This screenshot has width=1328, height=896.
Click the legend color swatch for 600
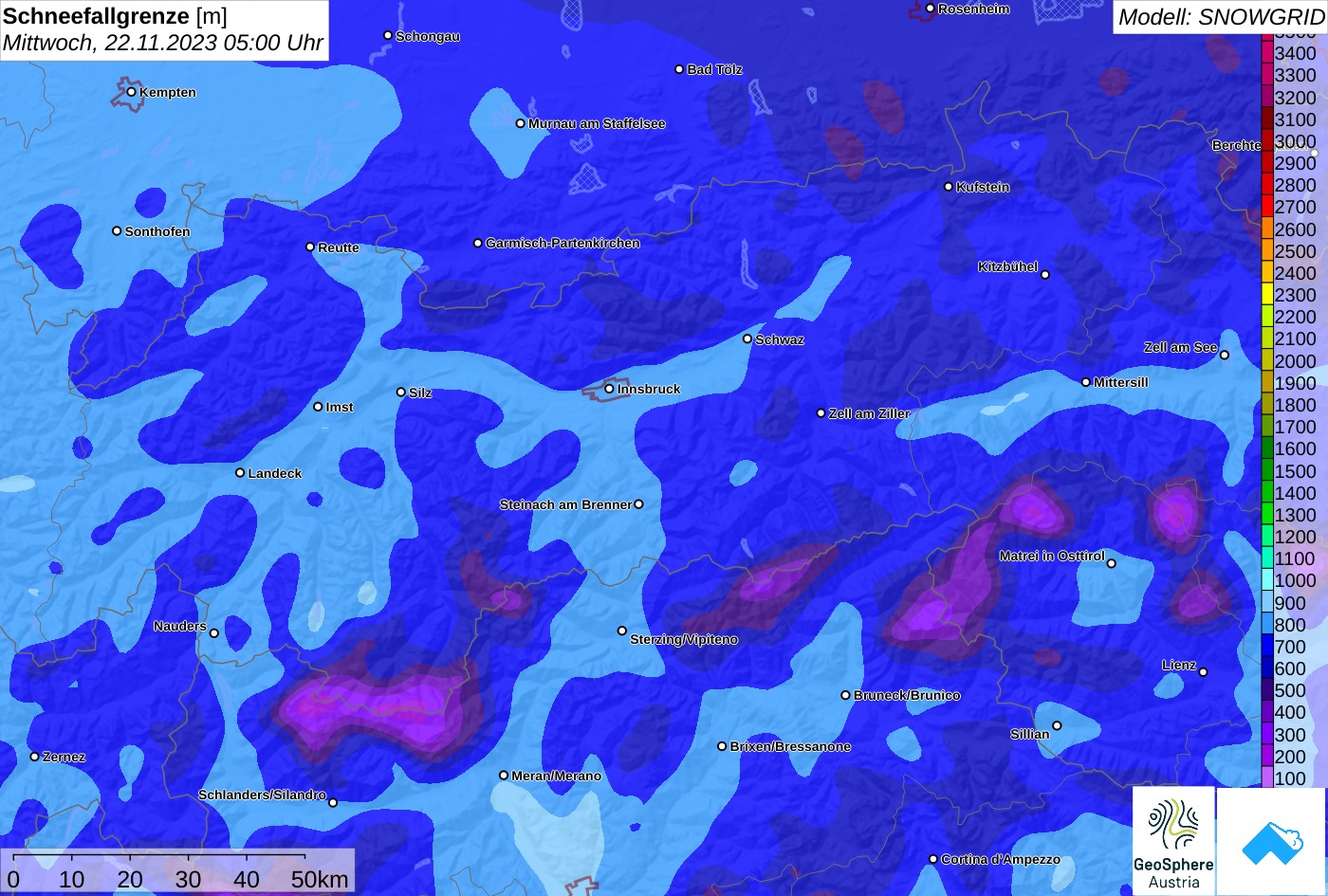coord(1266,668)
